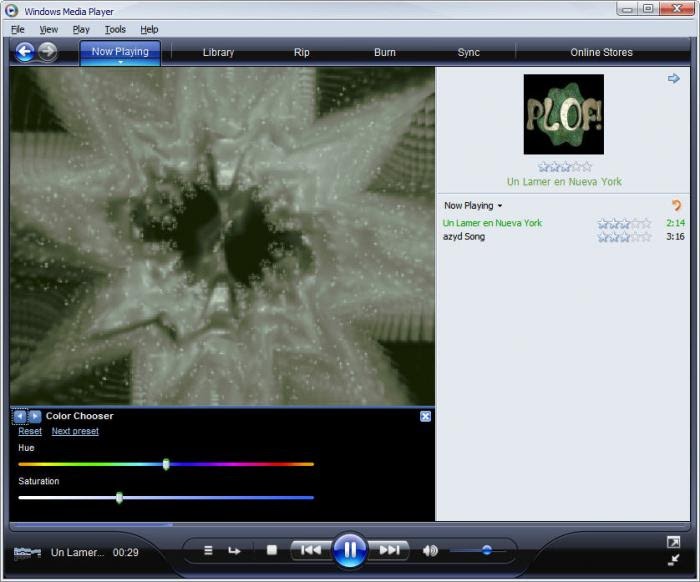Image resolution: width=700 pixels, height=582 pixels.
Task: Open the View menu
Action: [x=49, y=29]
